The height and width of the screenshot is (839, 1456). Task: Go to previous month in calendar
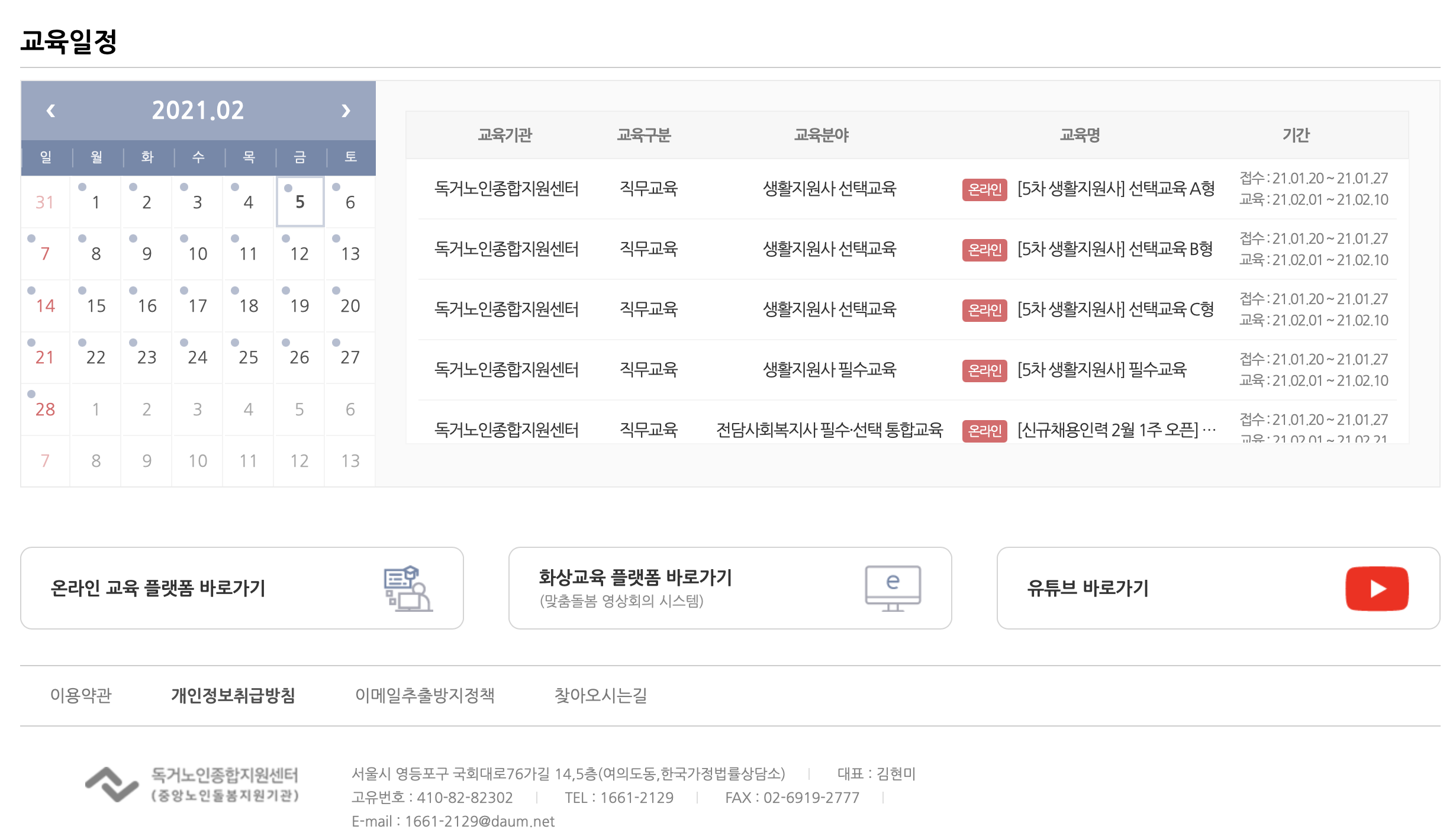pyautogui.click(x=51, y=111)
